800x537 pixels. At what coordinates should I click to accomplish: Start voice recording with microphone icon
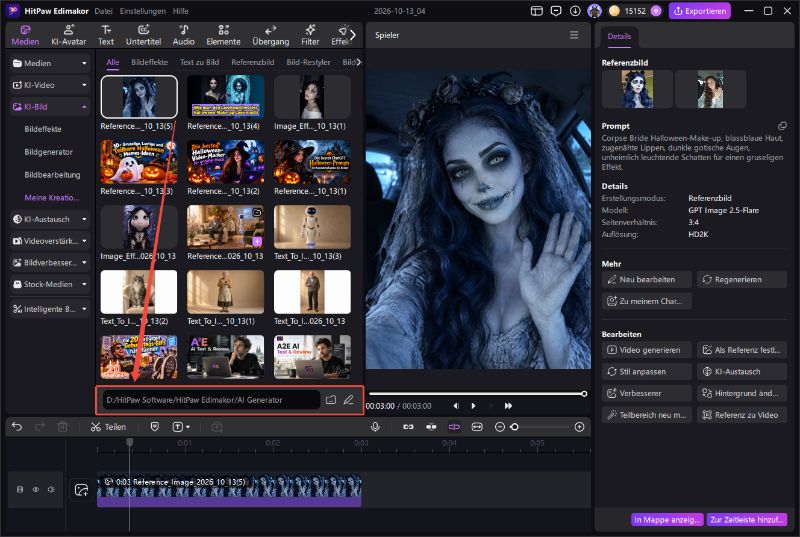375,427
